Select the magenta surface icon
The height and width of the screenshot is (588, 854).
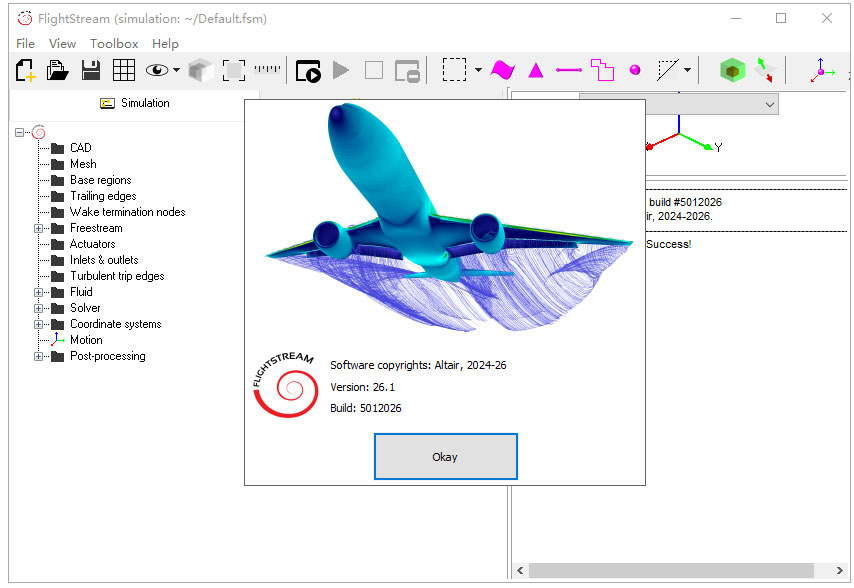pyautogui.click(x=503, y=70)
